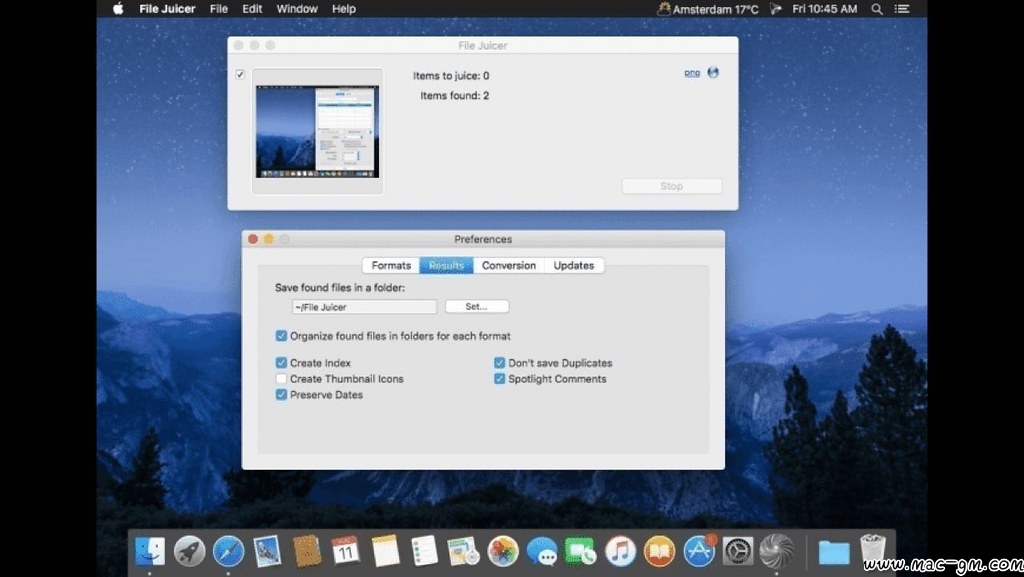Open the Edit menu
1024x577 pixels.
[252, 8]
